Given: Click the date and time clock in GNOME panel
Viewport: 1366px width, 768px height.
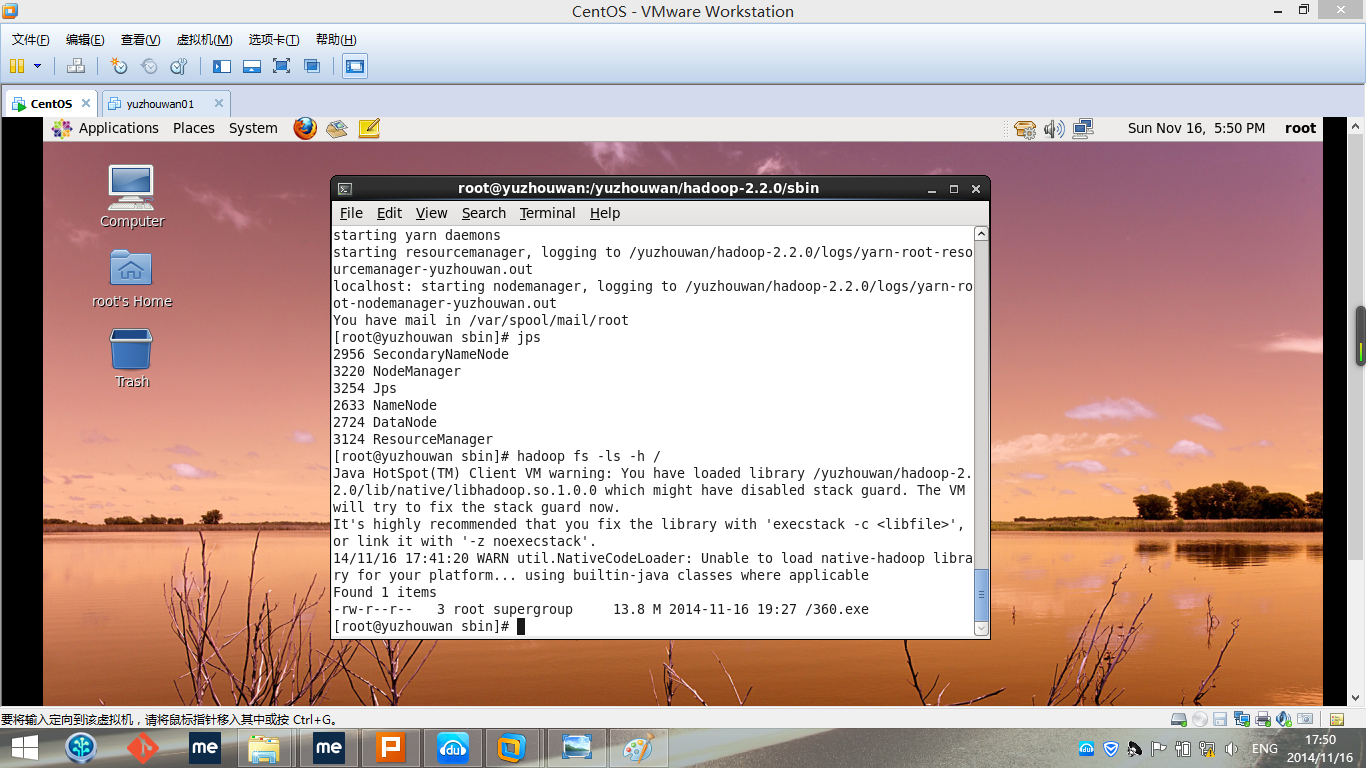Looking at the screenshot, I should click(1196, 128).
